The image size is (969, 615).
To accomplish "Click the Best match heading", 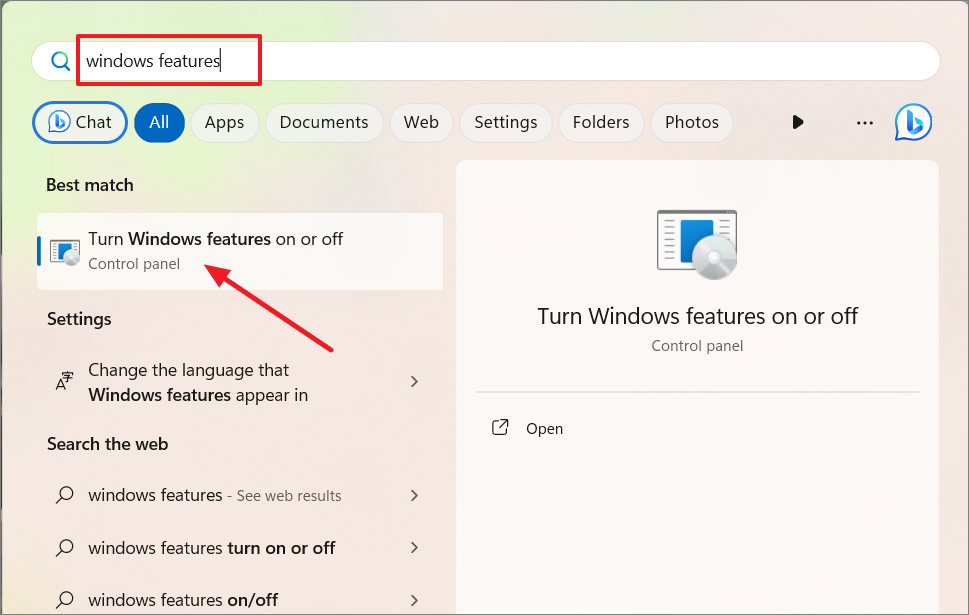I will pos(90,185).
